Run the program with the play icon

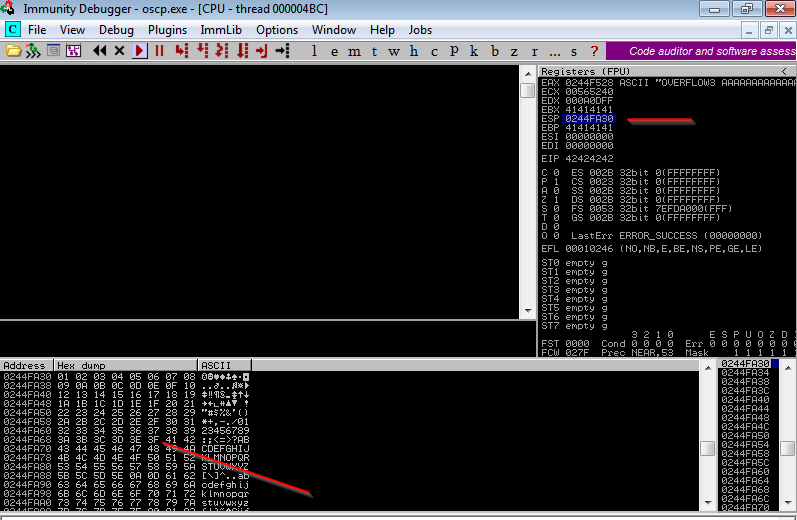139,51
